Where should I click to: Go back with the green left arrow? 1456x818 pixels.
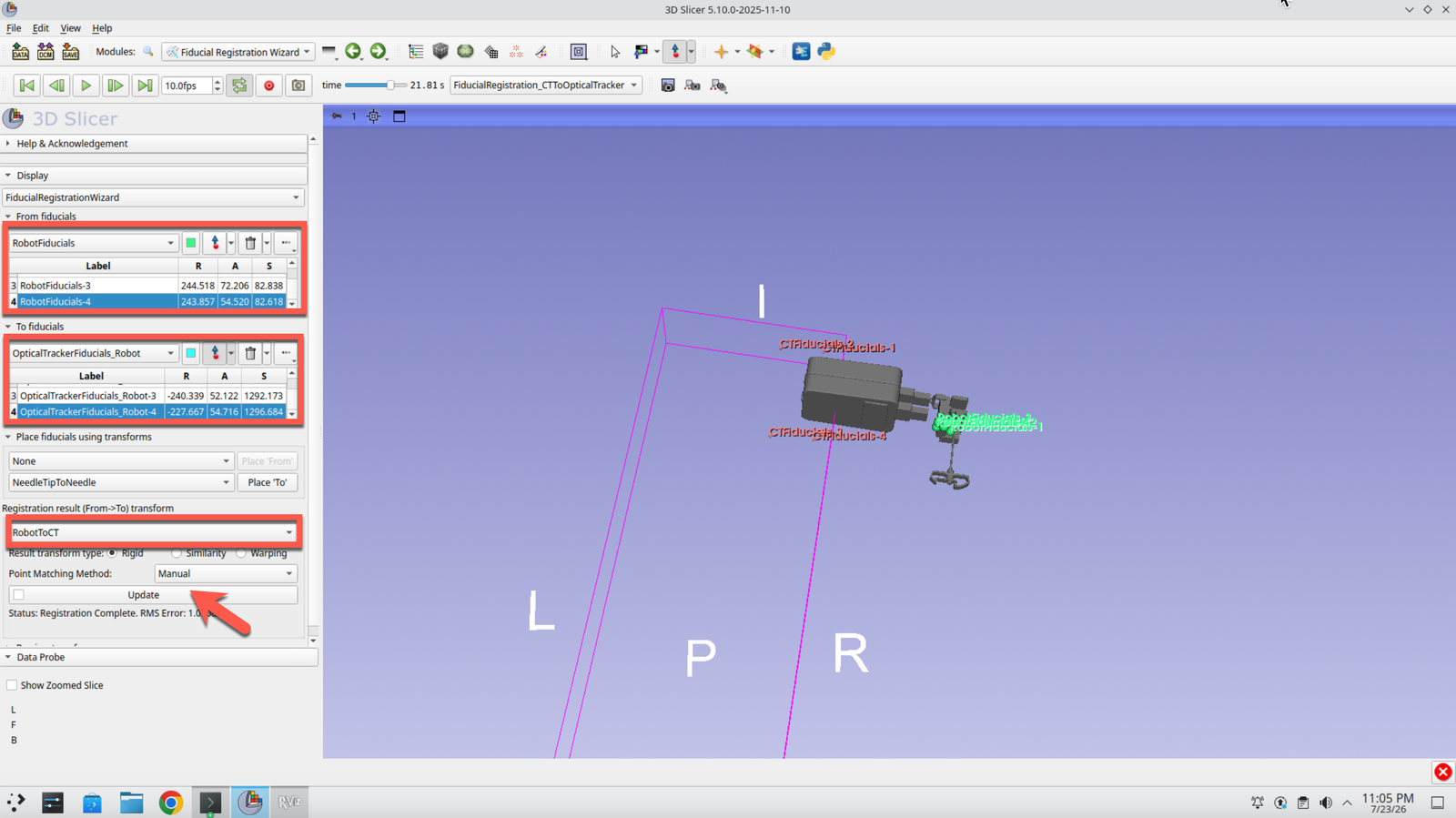(353, 52)
